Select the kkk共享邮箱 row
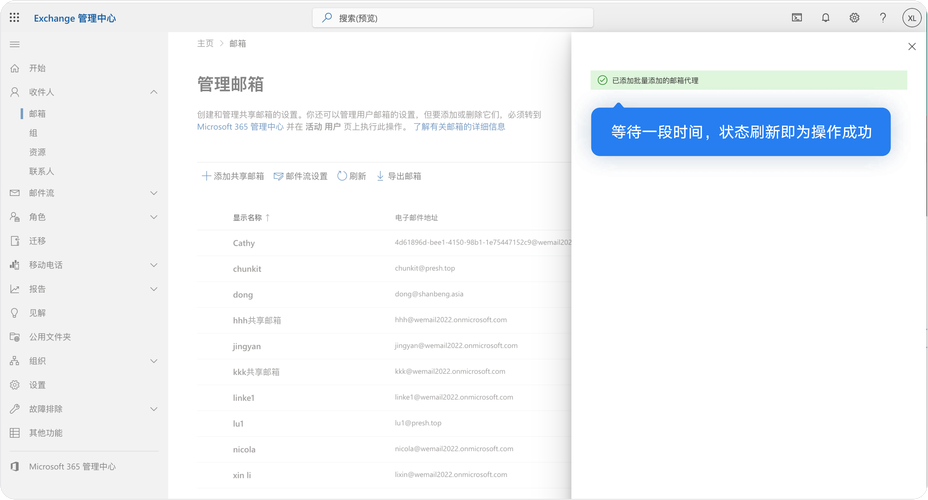This screenshot has height=500, width=928. [384, 372]
